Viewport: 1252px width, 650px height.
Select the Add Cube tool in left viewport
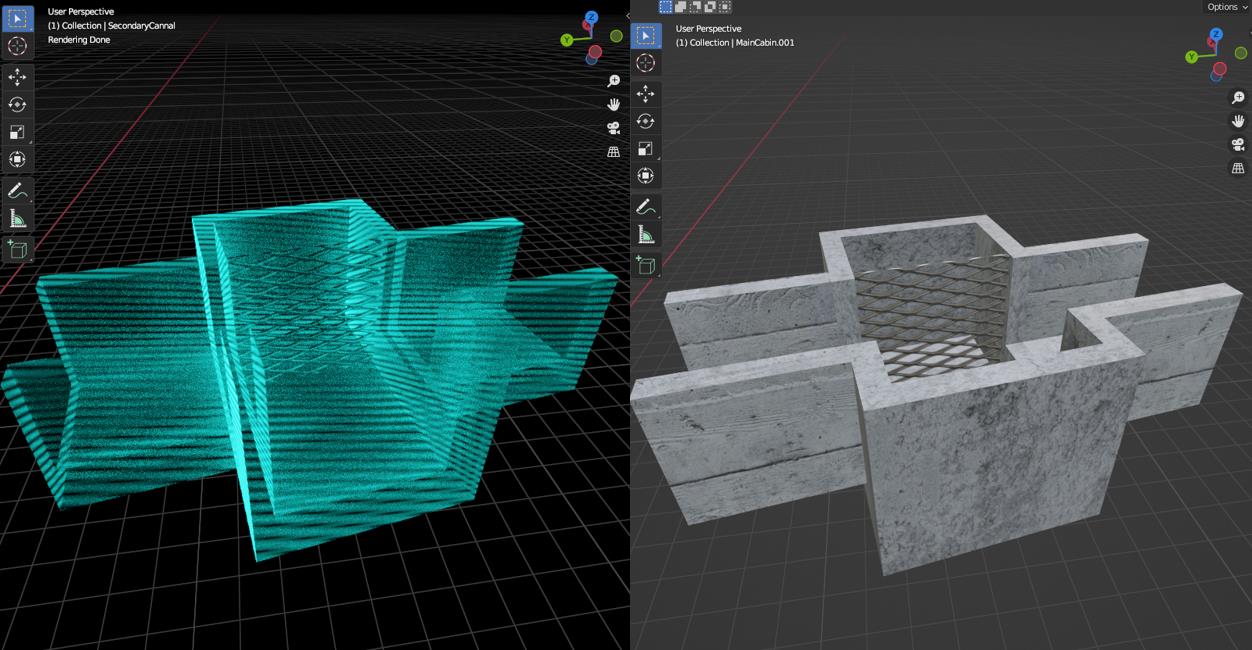pos(17,249)
